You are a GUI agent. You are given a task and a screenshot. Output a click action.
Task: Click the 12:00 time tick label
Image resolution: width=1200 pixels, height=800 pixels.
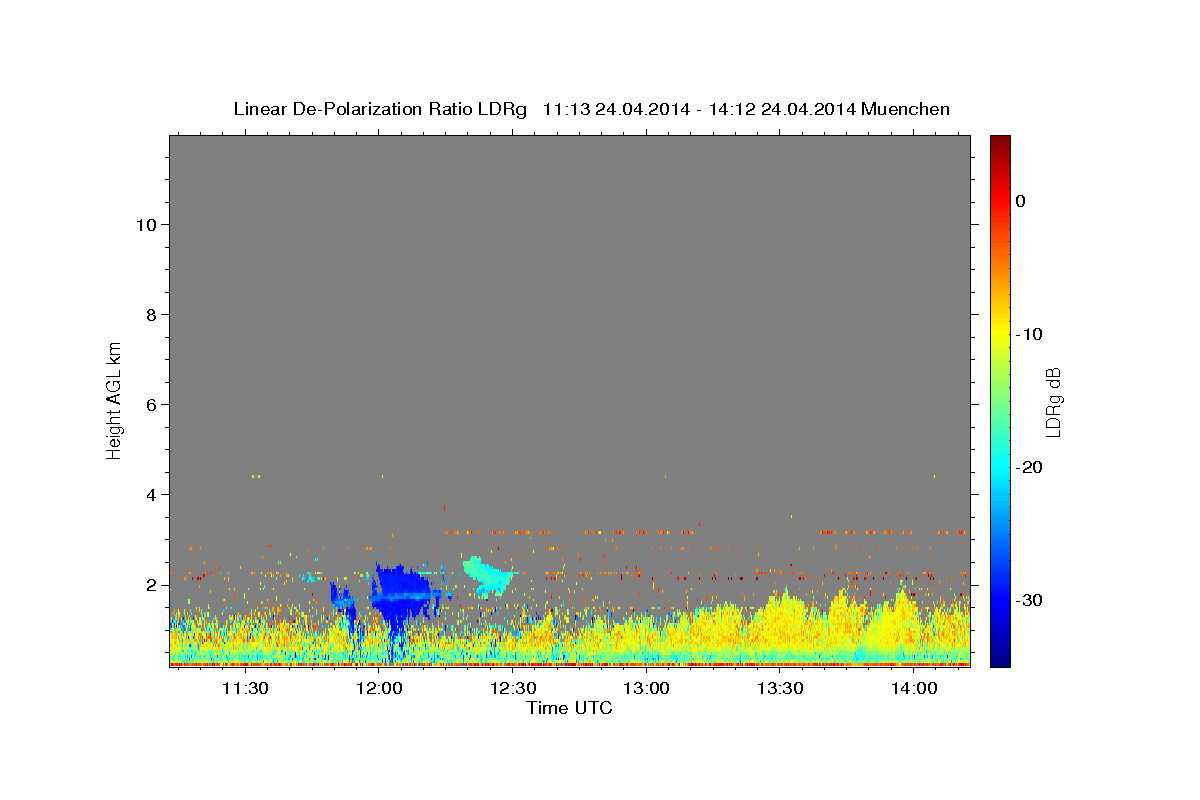[379, 688]
